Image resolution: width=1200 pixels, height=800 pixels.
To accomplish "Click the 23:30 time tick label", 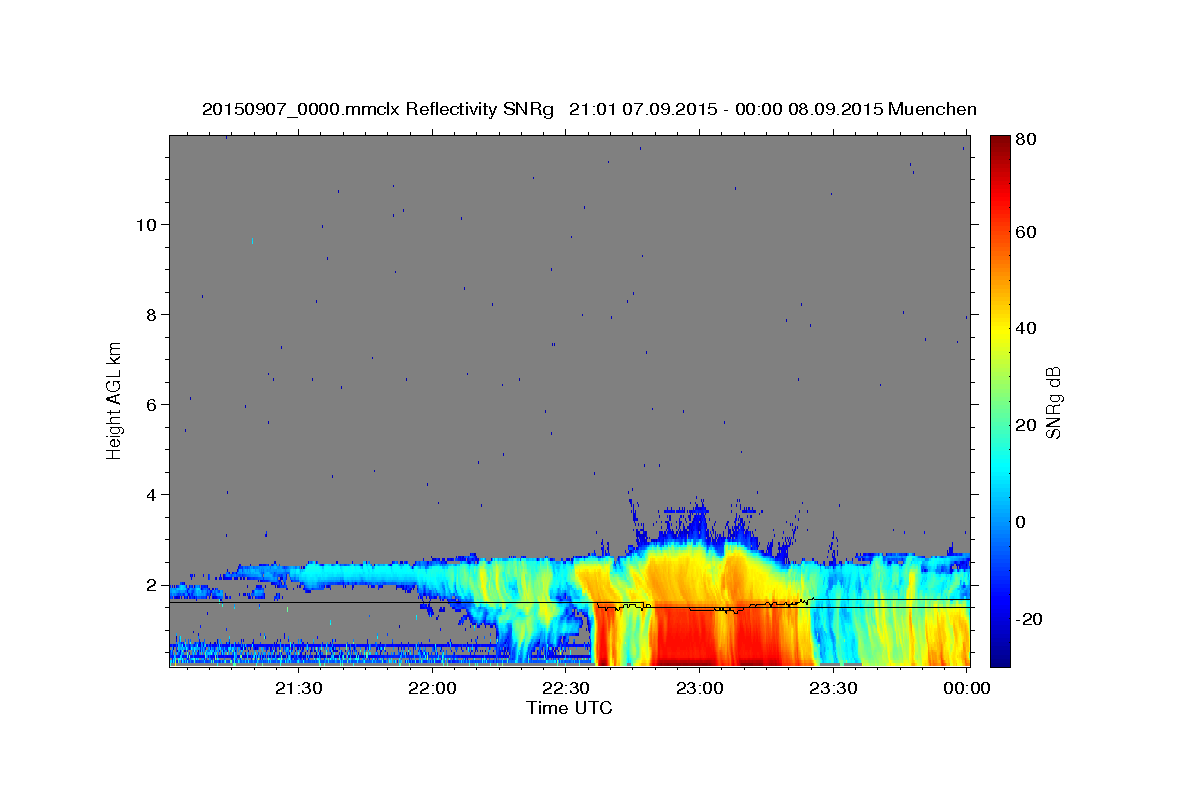I will 833,689.
